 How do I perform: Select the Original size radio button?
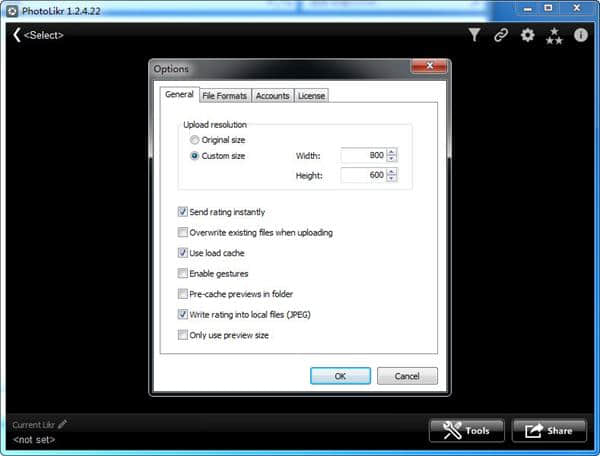pos(194,140)
